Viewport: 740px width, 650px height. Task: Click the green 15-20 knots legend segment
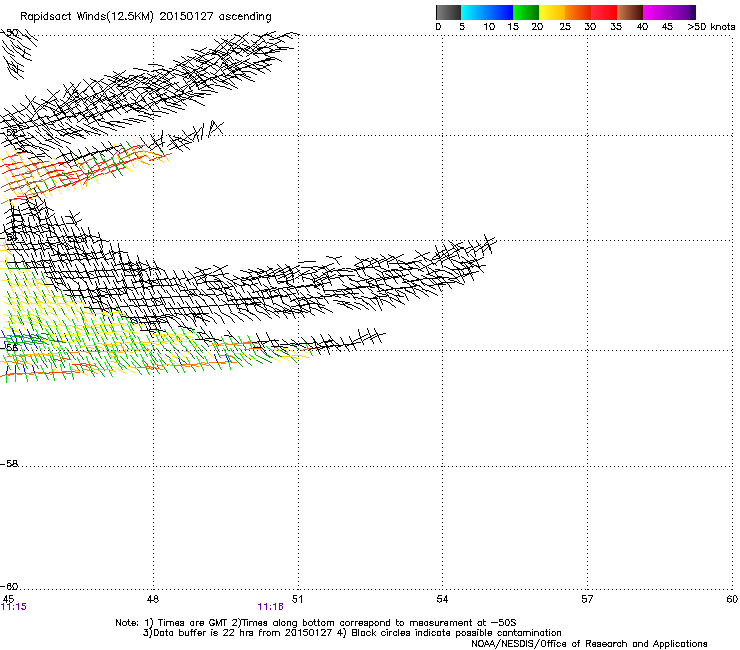pyautogui.click(x=526, y=12)
